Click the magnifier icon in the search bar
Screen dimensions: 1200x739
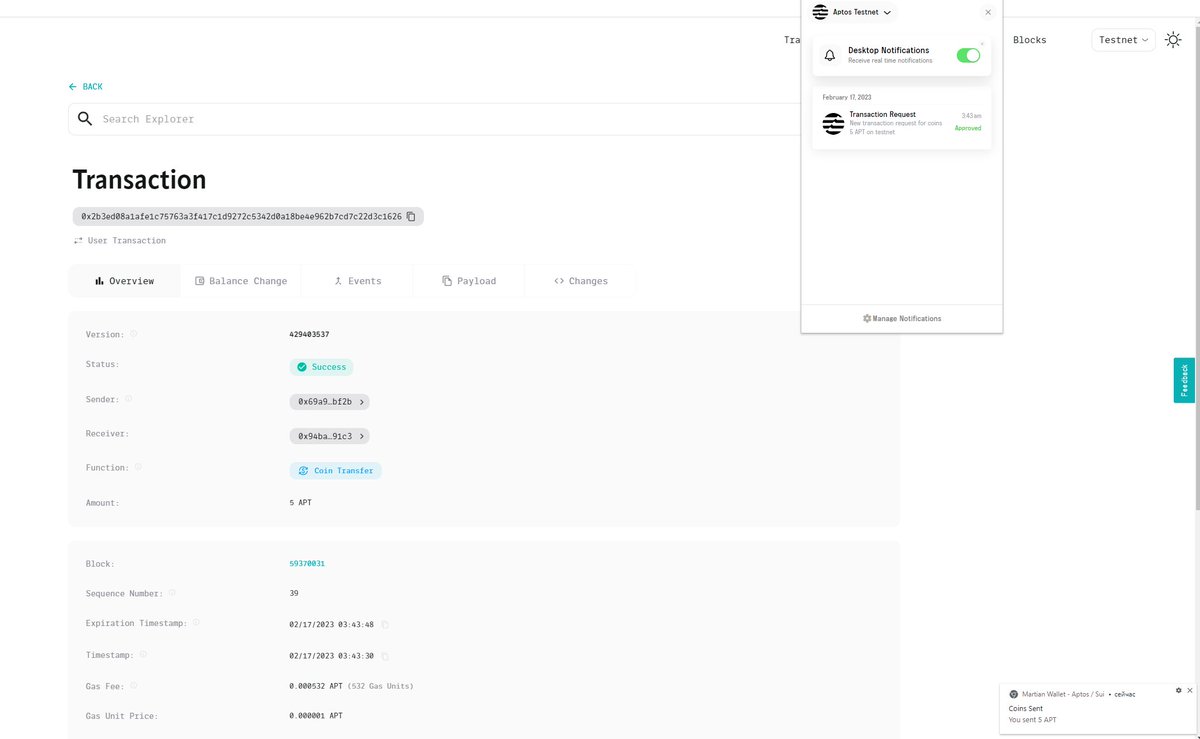pyautogui.click(x=85, y=119)
